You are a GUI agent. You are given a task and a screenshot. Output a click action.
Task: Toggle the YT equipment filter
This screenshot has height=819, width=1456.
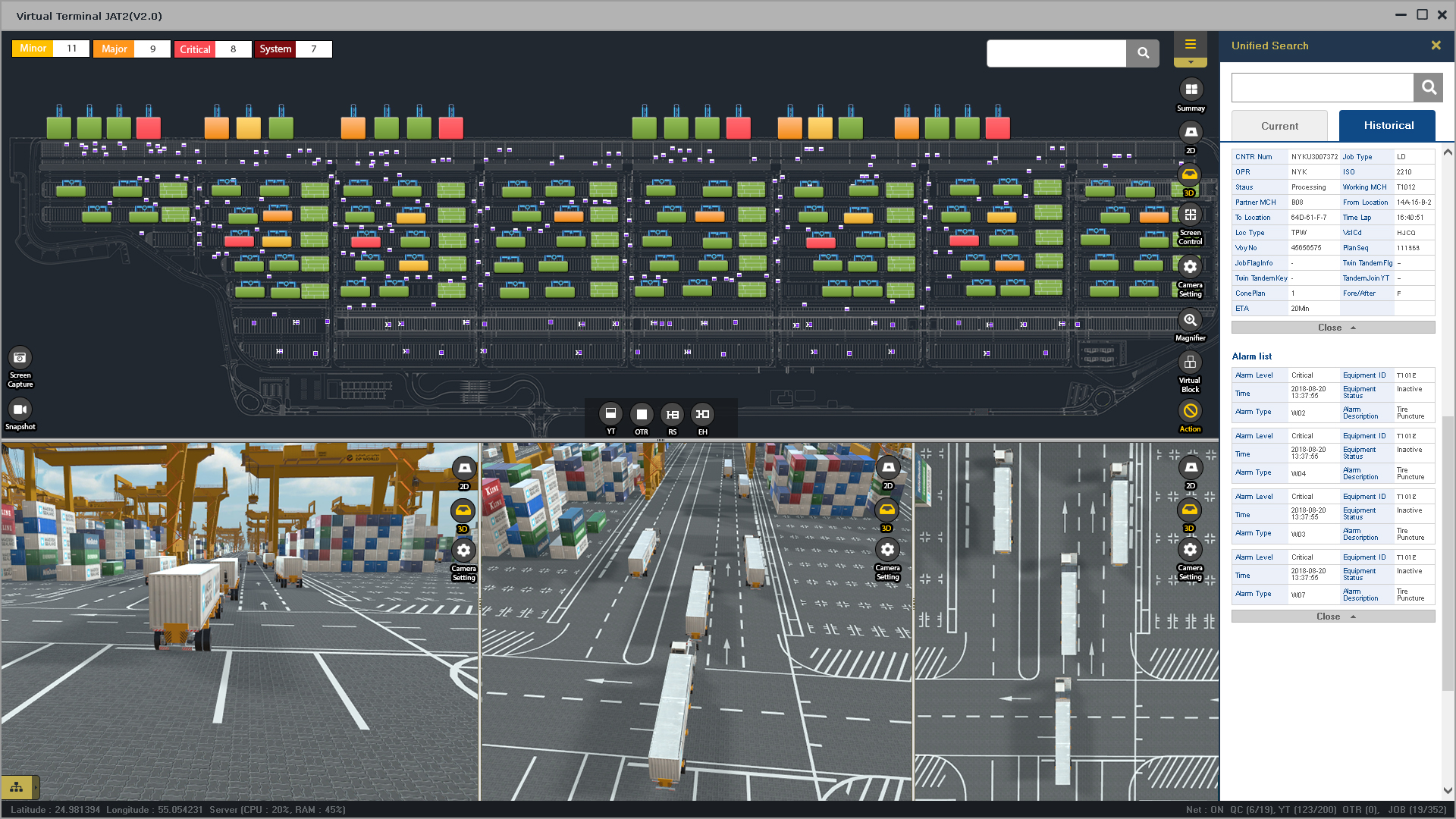pos(610,414)
